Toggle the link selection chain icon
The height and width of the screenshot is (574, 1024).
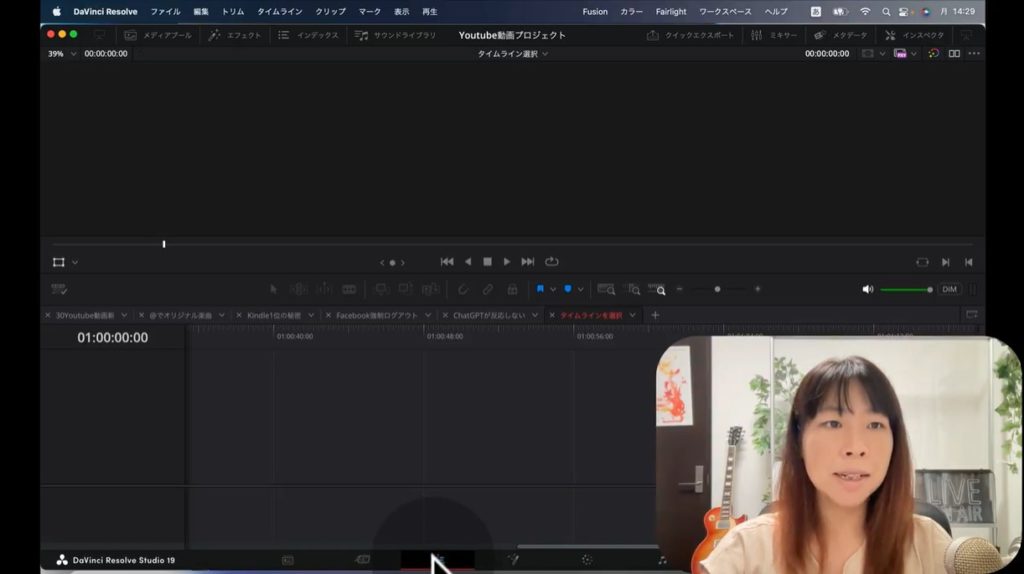pos(488,289)
